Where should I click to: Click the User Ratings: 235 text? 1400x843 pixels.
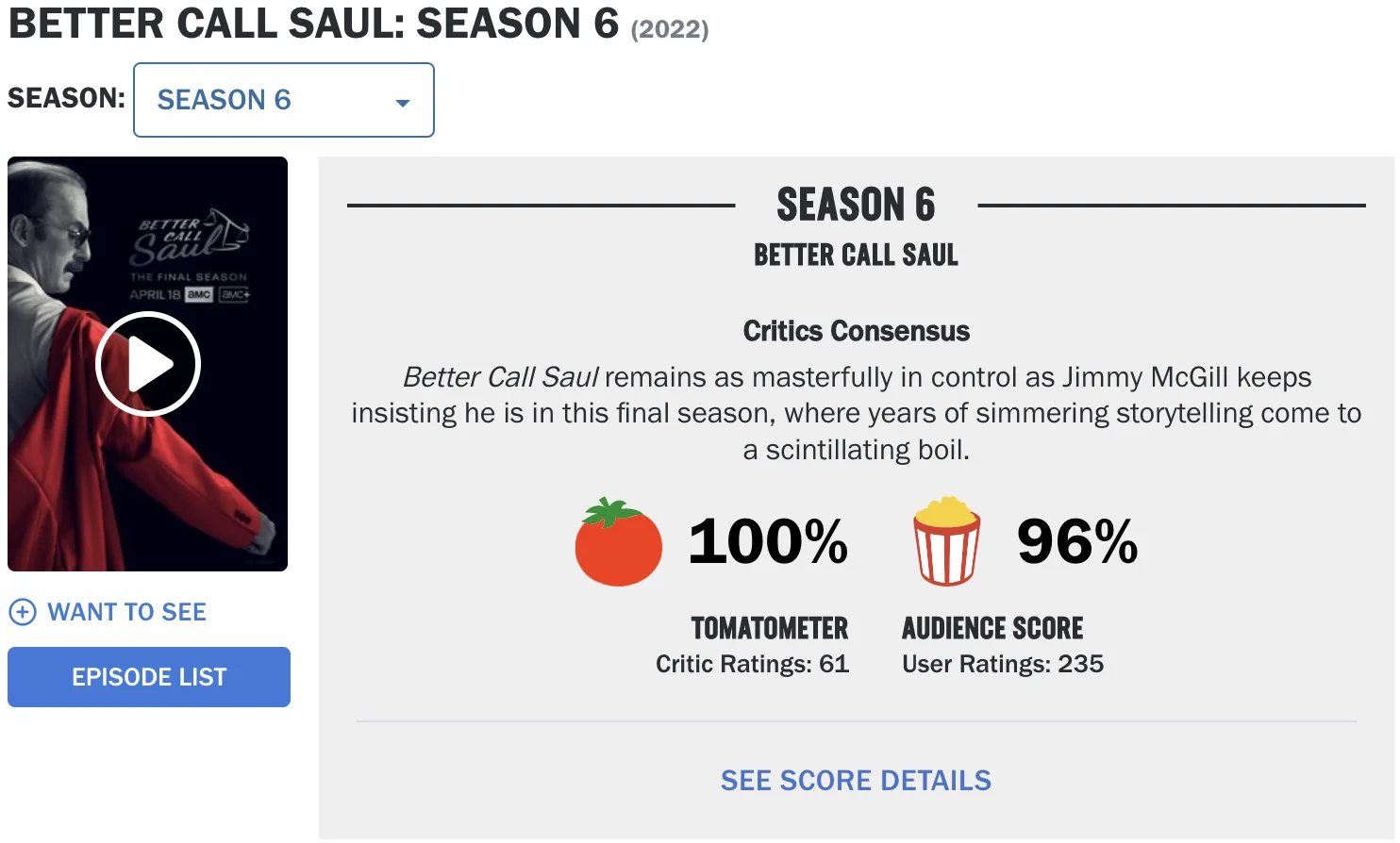(1002, 665)
